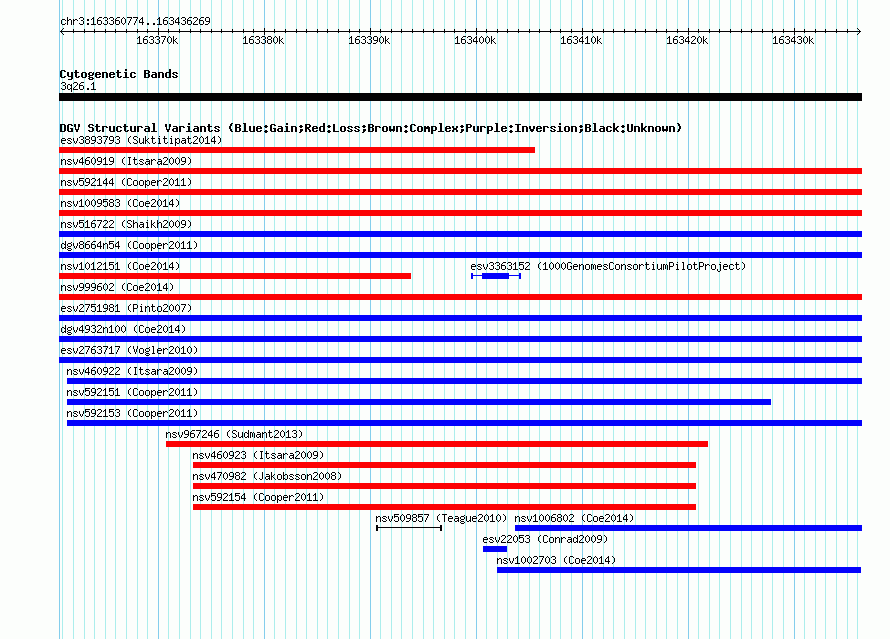Viewport: 890px width, 639px height.
Task: Click the 163420k ruler position label
Action: [687, 40]
